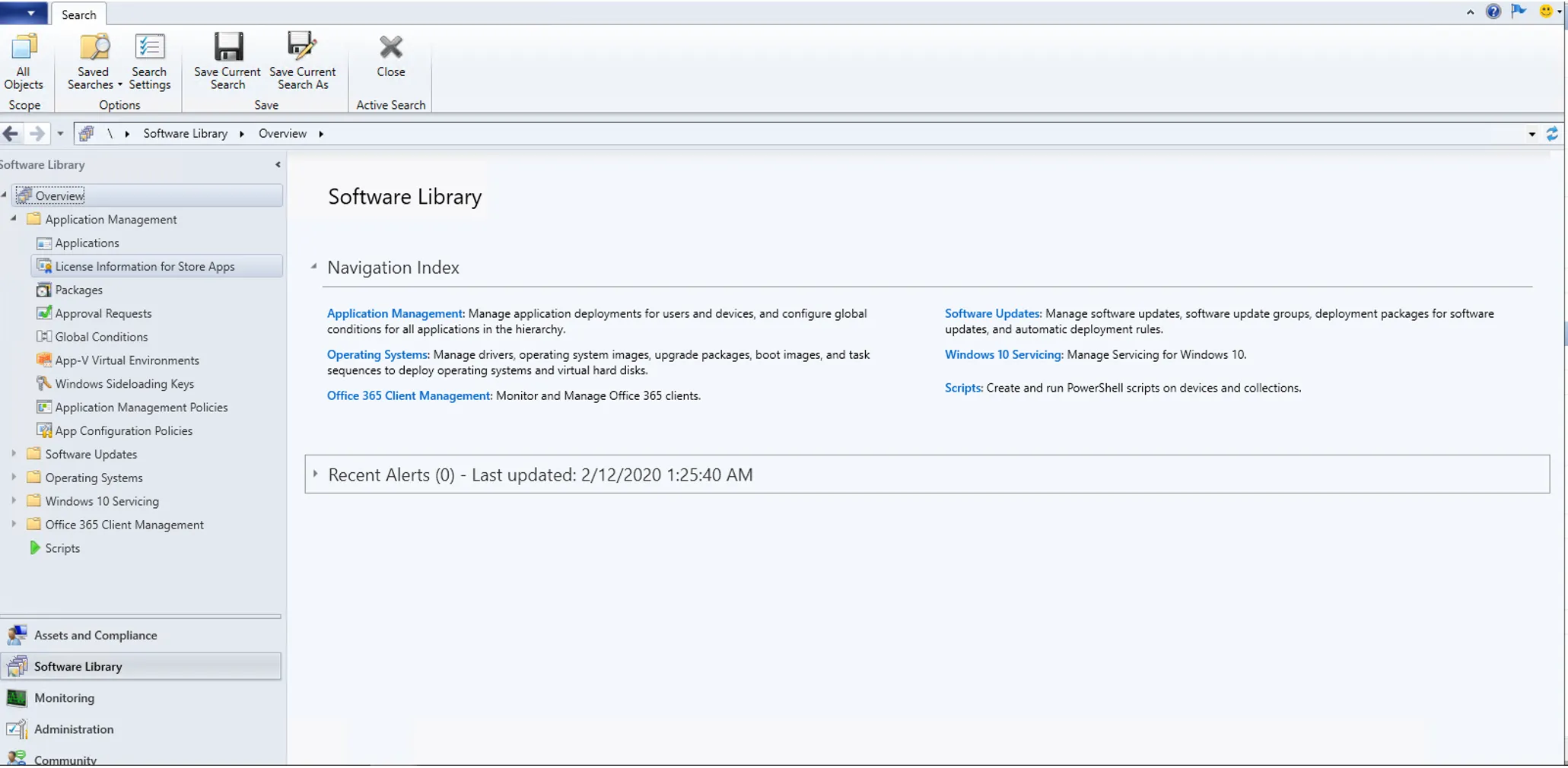Select Packages in the tree

click(x=78, y=290)
